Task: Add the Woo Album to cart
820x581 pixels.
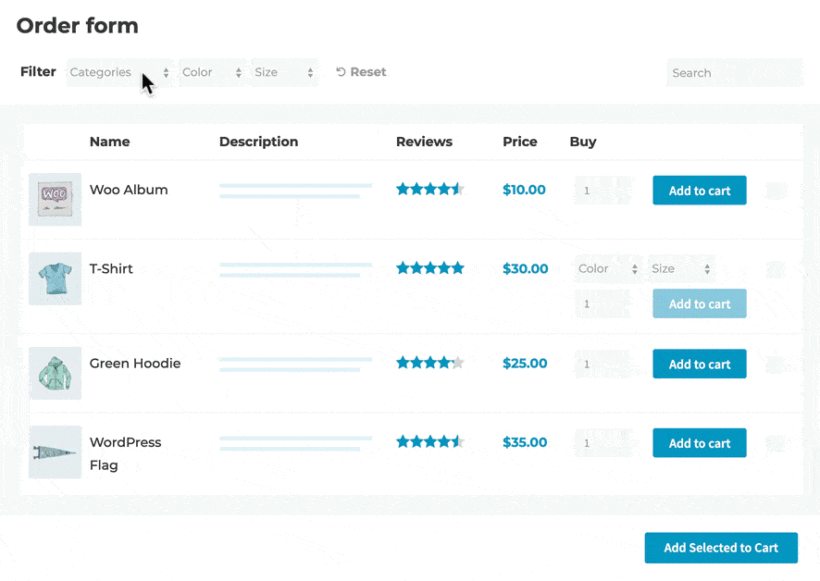Action: pos(698,190)
